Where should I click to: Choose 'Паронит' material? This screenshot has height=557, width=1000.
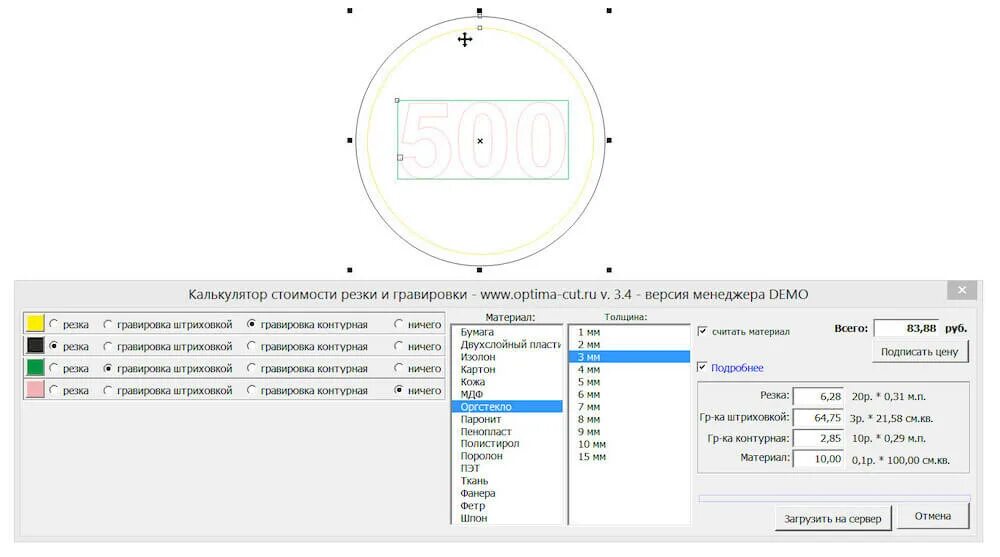(x=507, y=419)
